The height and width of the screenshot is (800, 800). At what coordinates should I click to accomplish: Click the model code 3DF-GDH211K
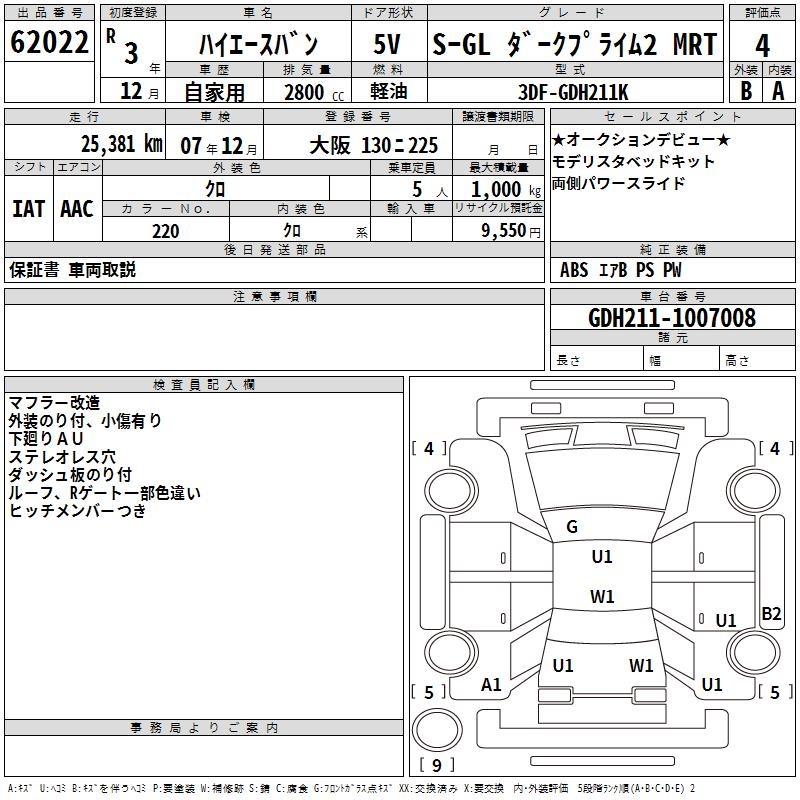575,91
